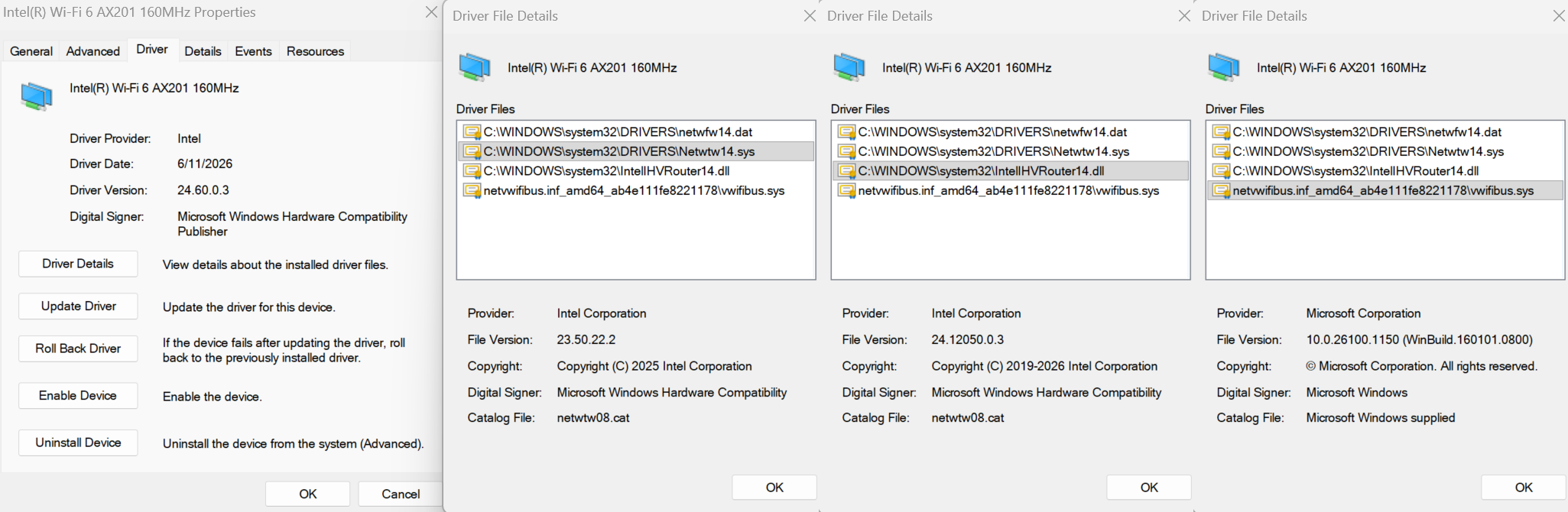Click vwifibus.sys file icon in second dialog
1568x512 pixels.
click(847, 190)
